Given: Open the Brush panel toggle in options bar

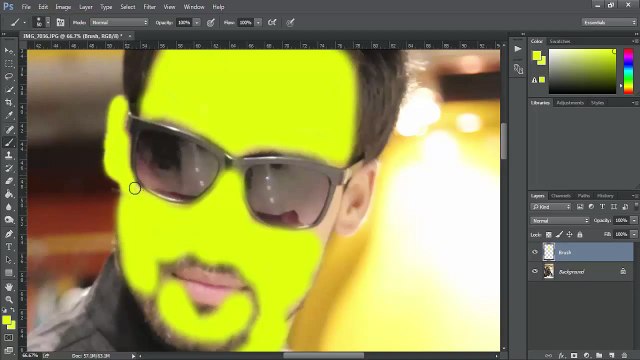Looking at the screenshot, I should pyautogui.click(x=60, y=22).
